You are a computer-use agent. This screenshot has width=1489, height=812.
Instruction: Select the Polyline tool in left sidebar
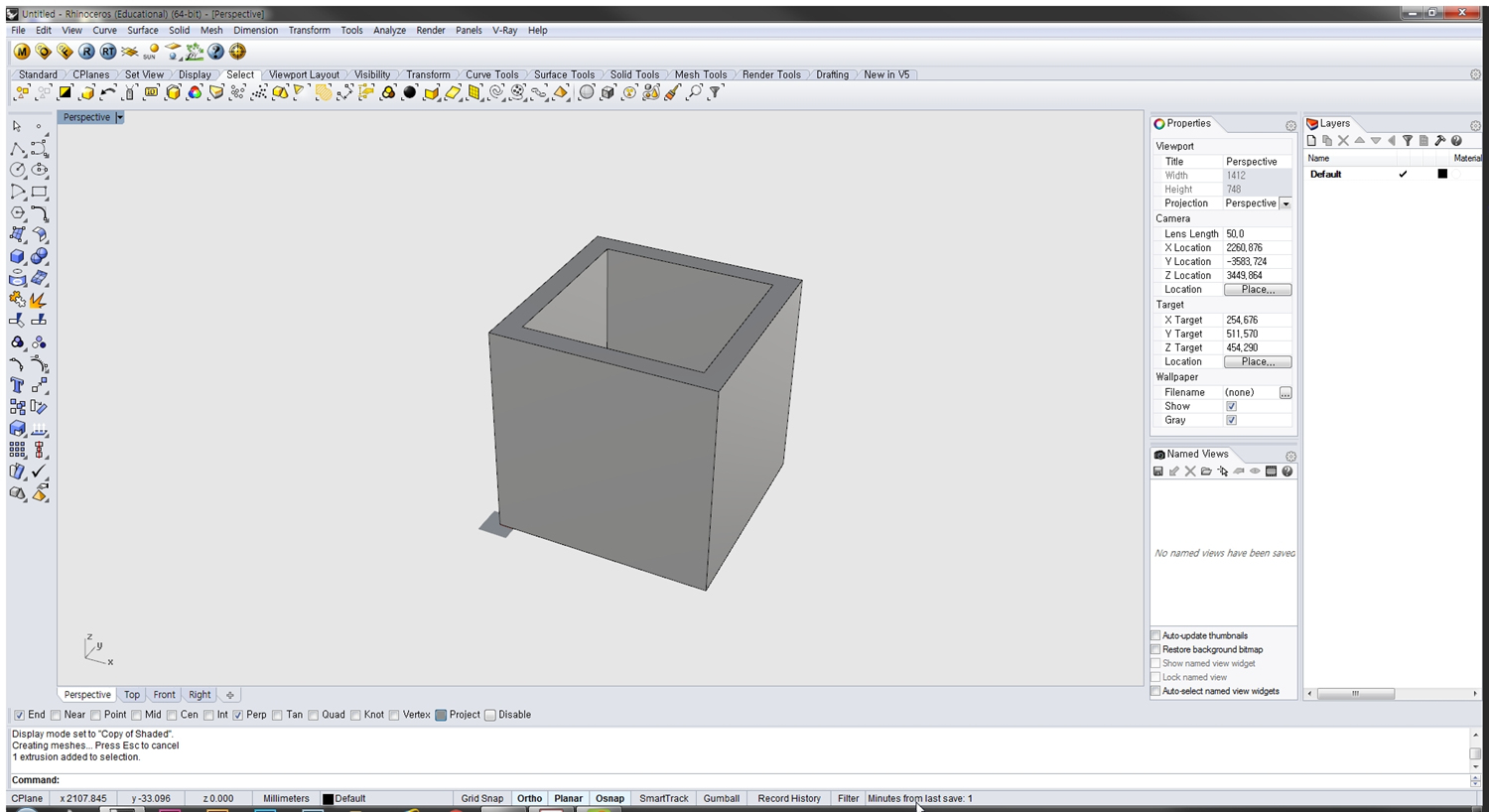click(x=17, y=149)
